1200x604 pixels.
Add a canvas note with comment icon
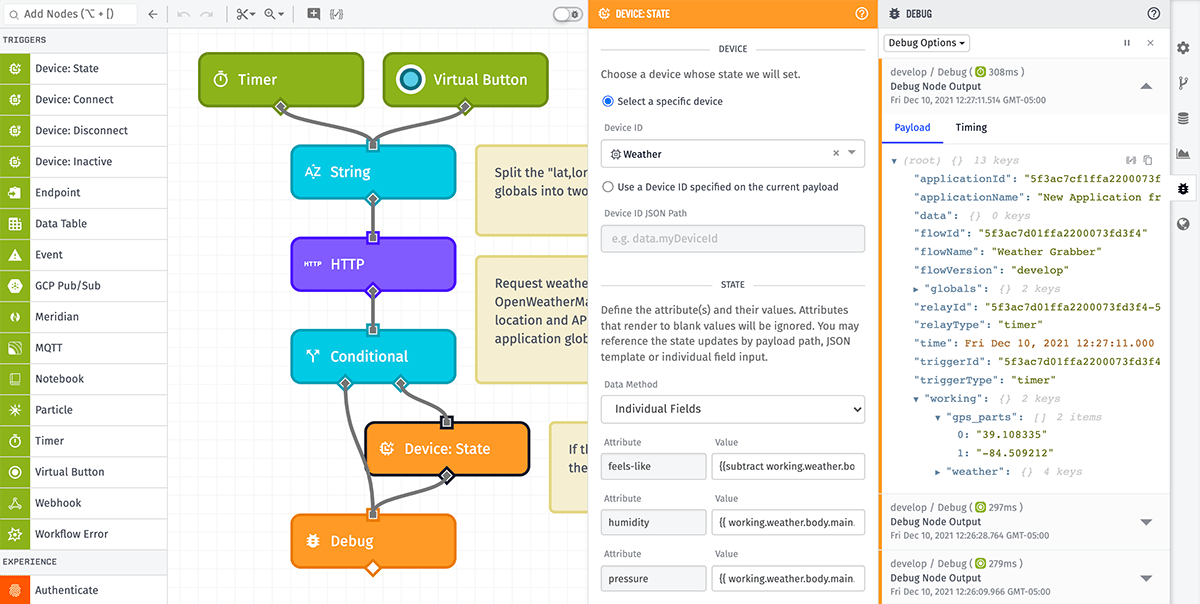click(314, 14)
